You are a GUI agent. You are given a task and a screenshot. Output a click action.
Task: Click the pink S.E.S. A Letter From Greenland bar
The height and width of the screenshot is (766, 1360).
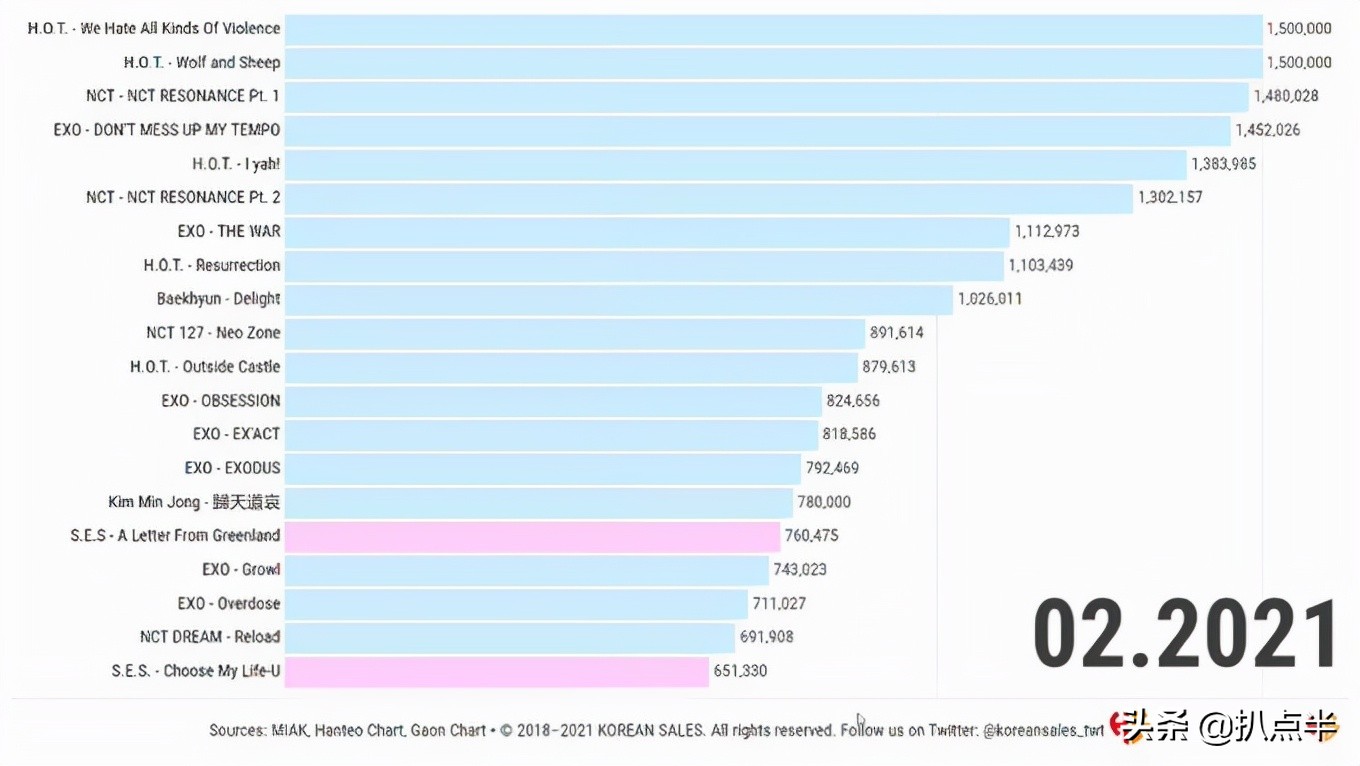pyautogui.click(x=532, y=536)
